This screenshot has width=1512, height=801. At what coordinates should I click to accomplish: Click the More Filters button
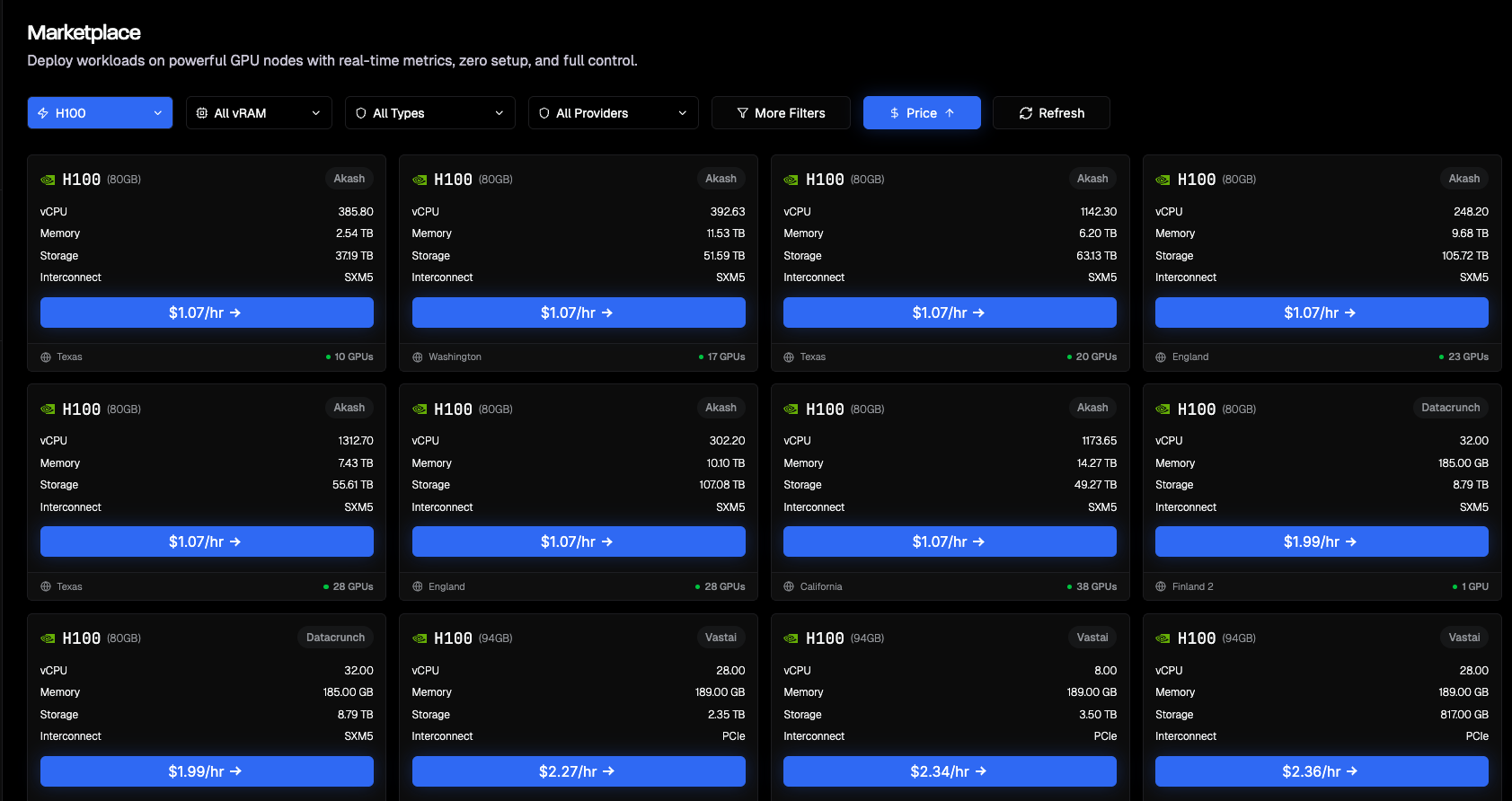pos(781,113)
